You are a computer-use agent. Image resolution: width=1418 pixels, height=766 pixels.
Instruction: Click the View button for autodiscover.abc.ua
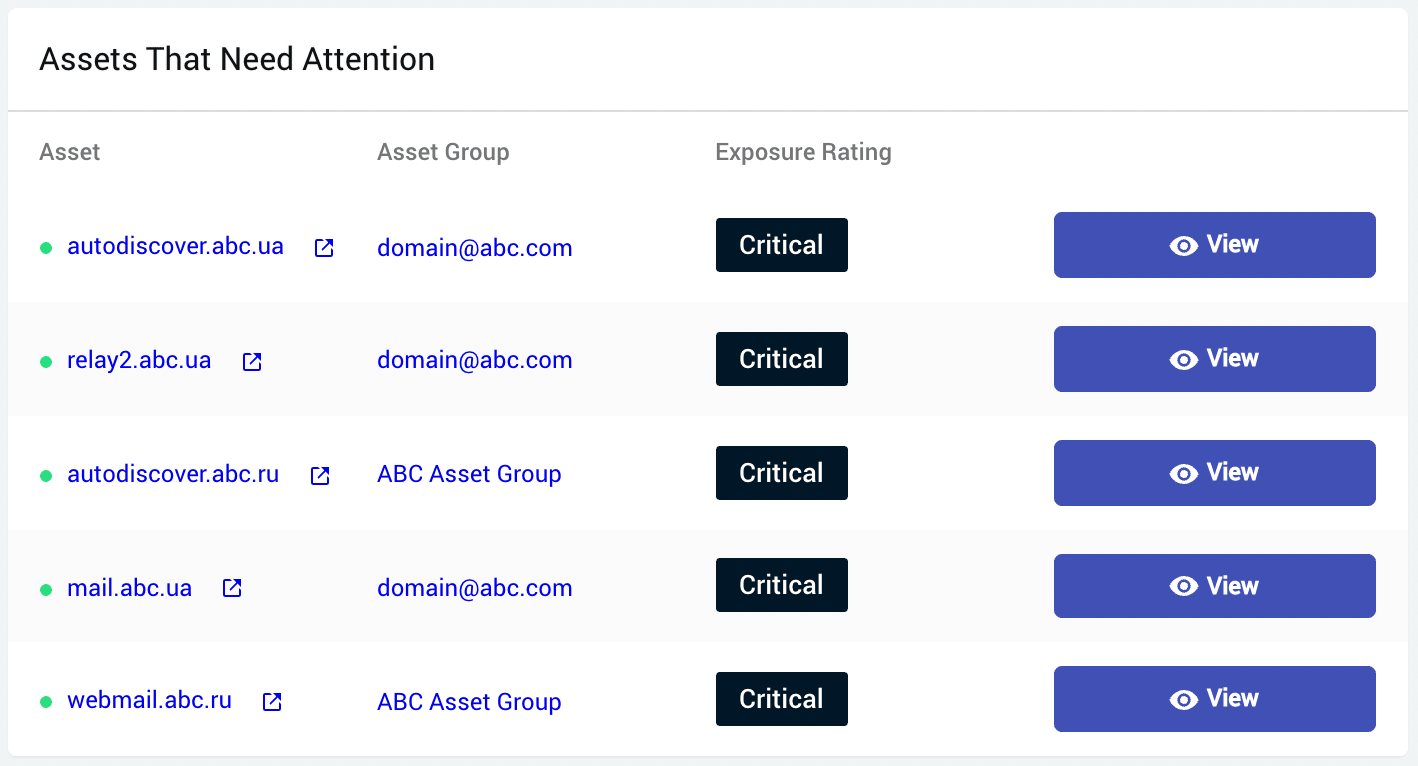[1214, 245]
